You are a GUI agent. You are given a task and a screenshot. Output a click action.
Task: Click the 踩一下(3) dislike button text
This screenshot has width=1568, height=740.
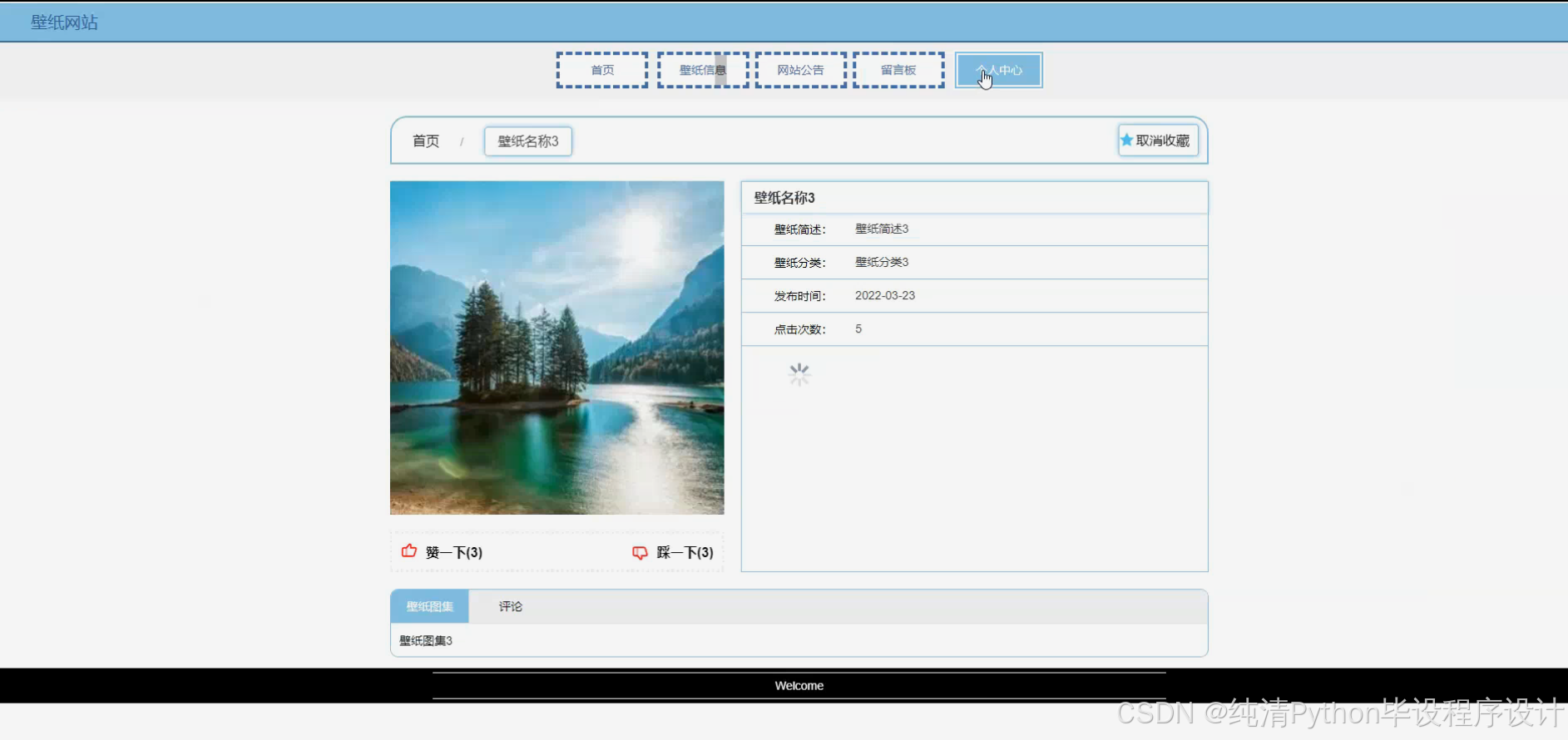coord(685,553)
